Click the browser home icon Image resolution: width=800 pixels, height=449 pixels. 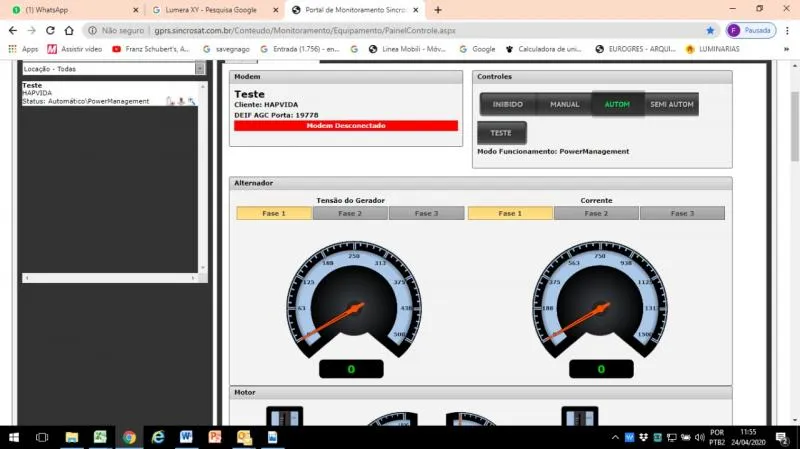[x=69, y=30]
